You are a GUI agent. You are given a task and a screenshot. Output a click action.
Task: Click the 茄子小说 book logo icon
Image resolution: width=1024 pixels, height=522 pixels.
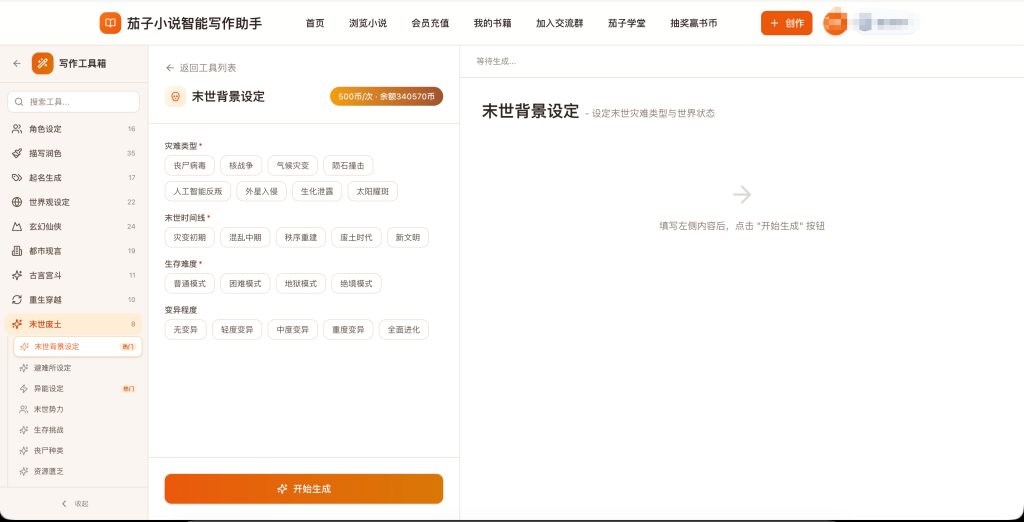[110, 23]
